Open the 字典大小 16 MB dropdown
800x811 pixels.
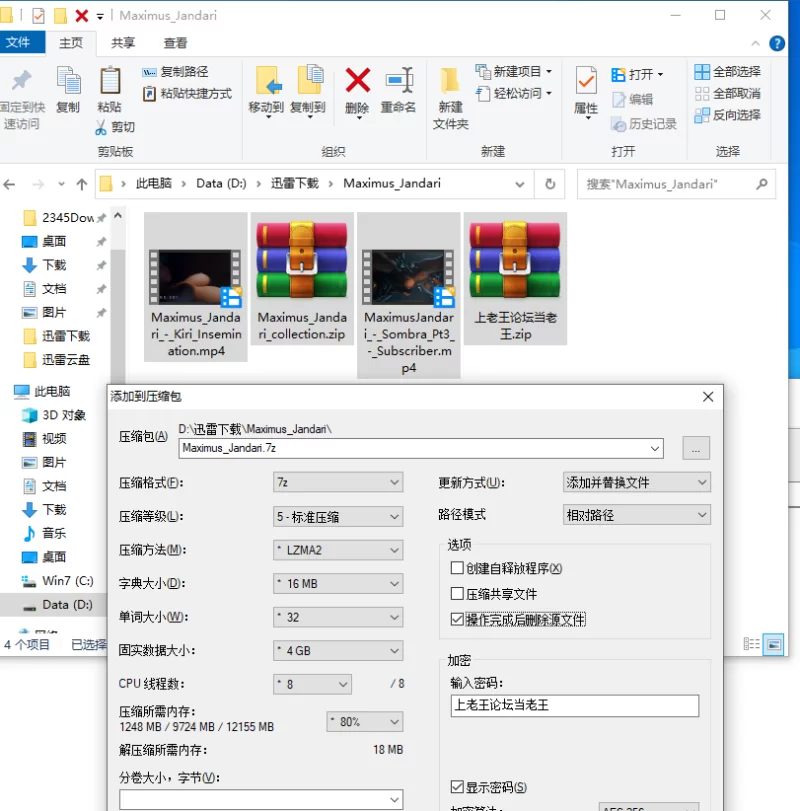[338, 584]
